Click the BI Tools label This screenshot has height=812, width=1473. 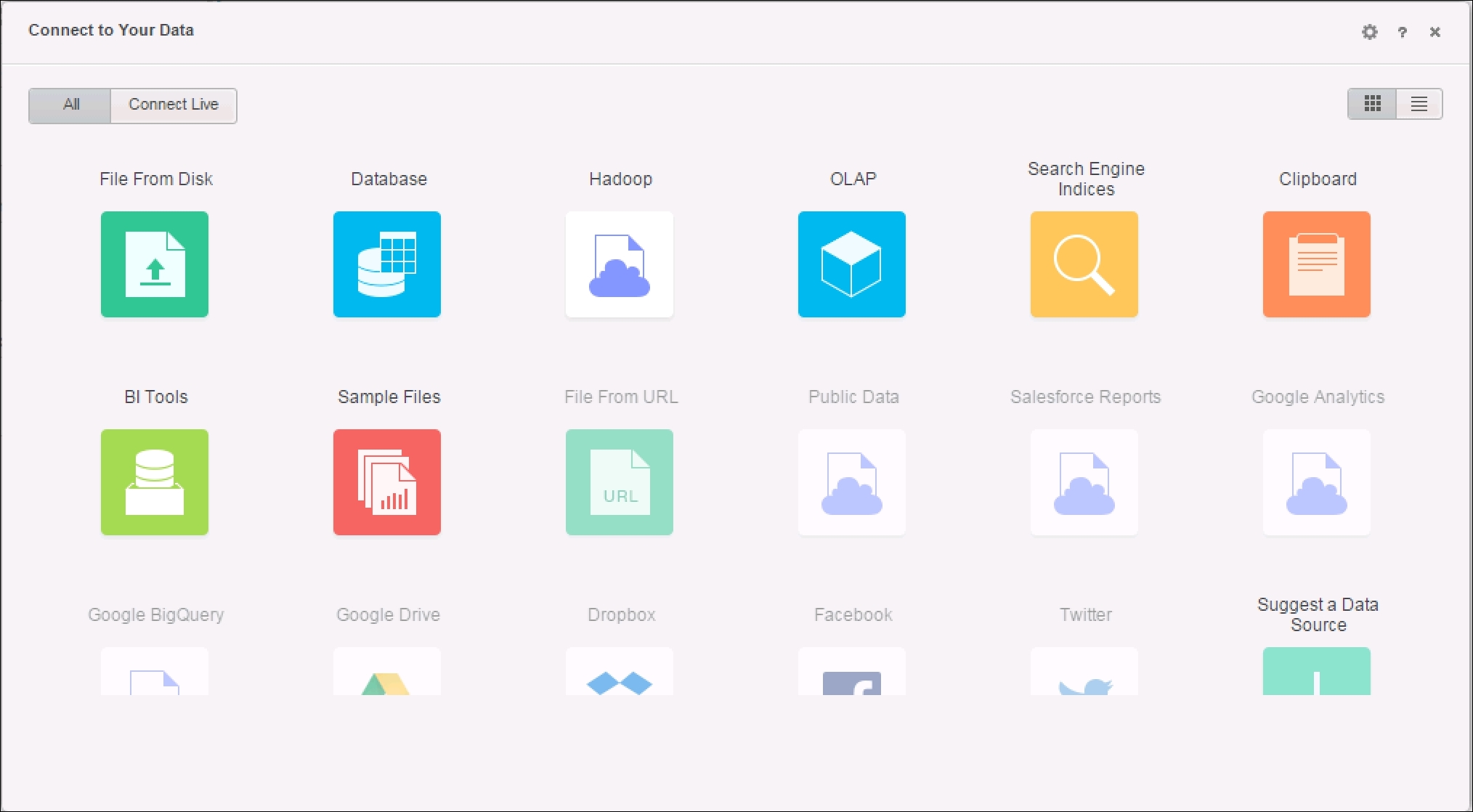pos(156,397)
